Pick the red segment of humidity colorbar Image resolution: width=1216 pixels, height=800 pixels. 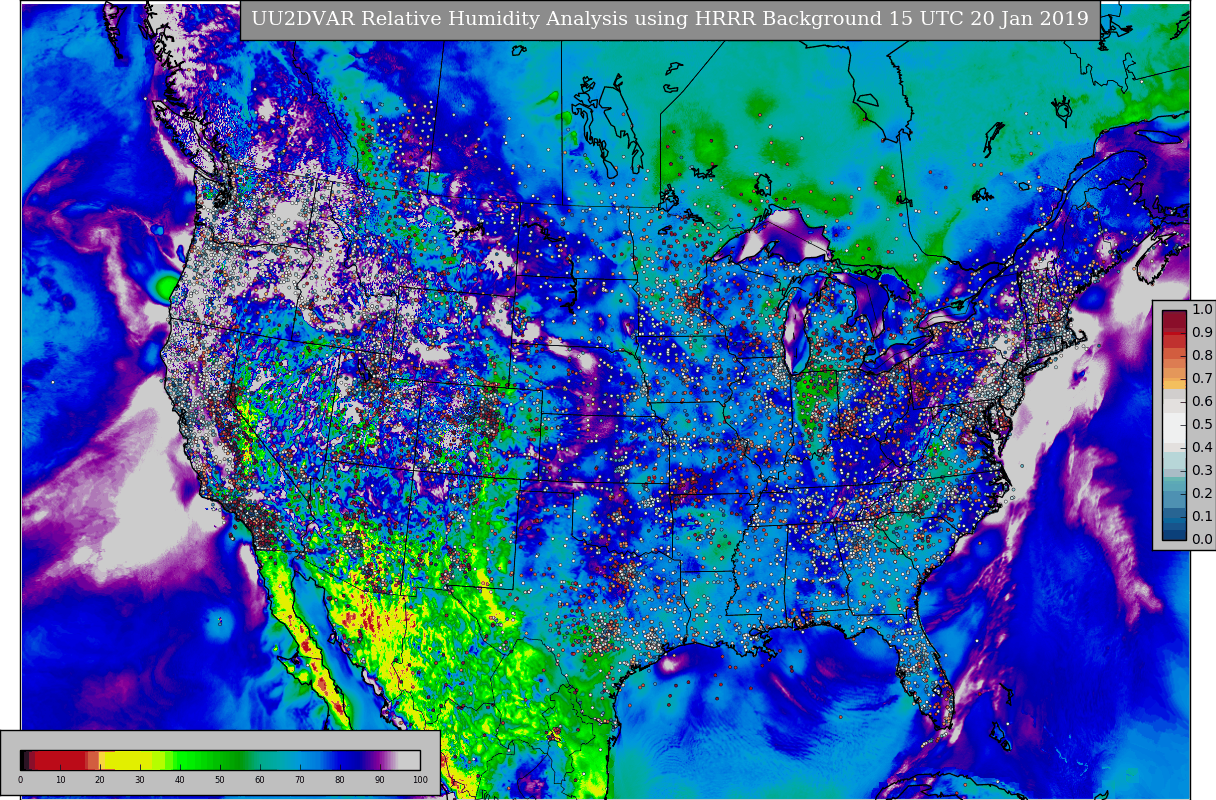click(x=60, y=760)
